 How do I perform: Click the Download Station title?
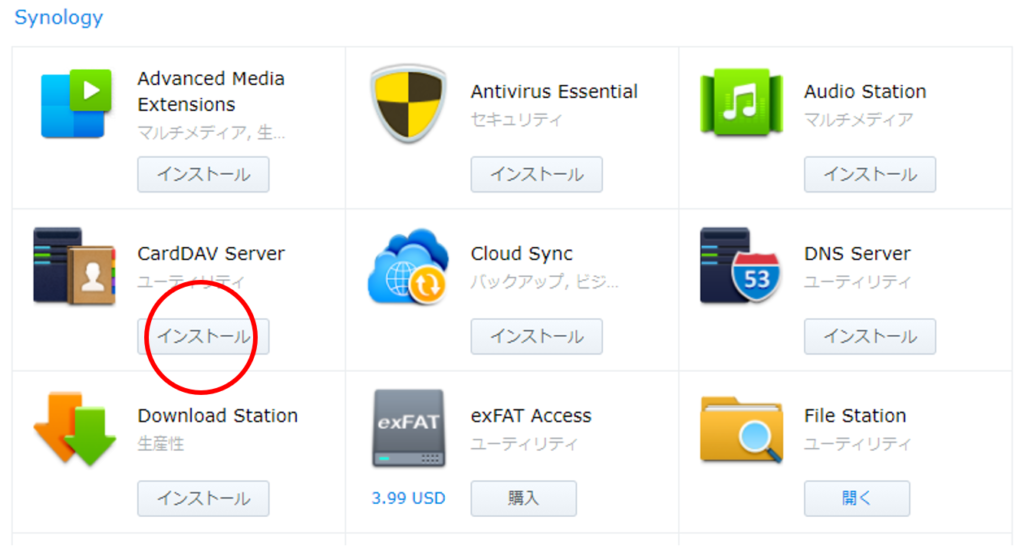[217, 416]
